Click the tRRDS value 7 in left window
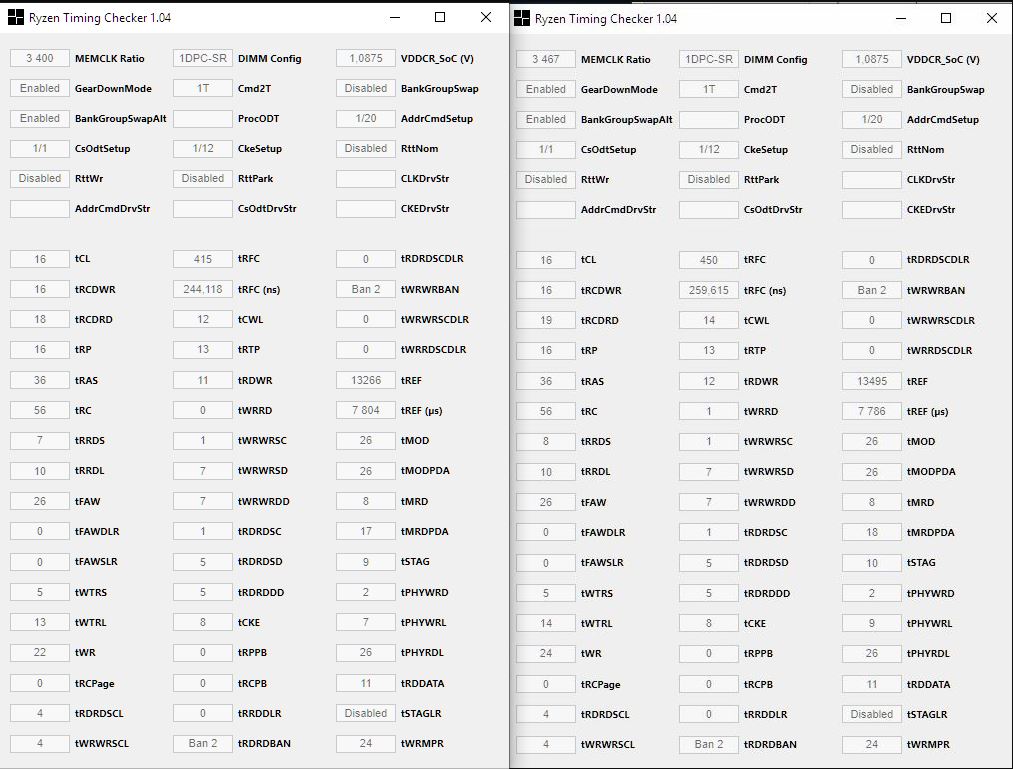The width and height of the screenshot is (1013, 769). pyautogui.click(x=39, y=440)
